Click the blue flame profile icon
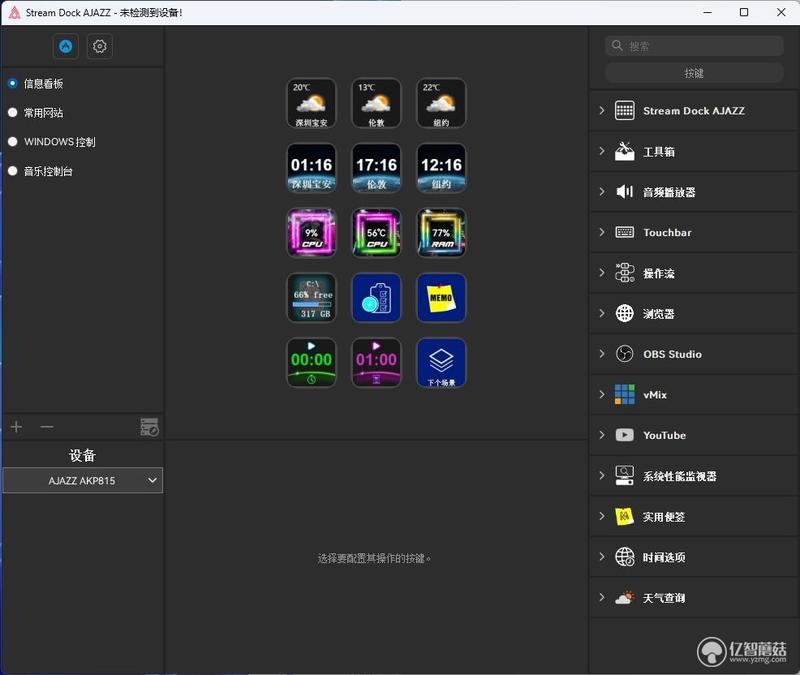This screenshot has width=800, height=675. [x=66, y=46]
